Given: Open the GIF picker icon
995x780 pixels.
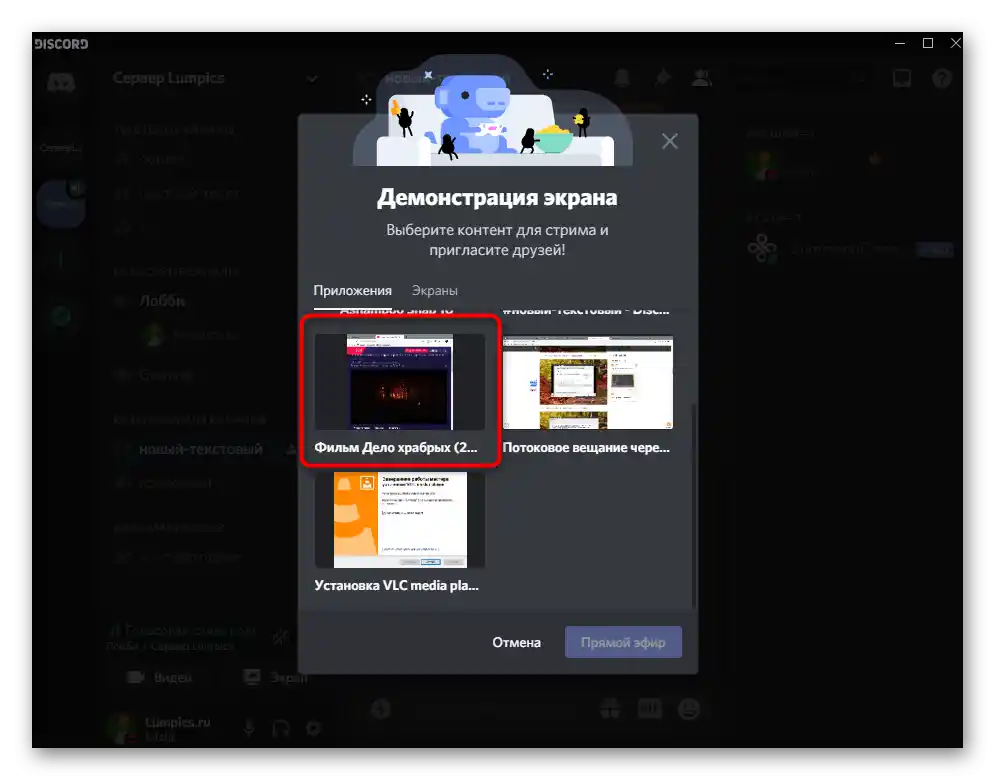Looking at the screenshot, I should (650, 708).
